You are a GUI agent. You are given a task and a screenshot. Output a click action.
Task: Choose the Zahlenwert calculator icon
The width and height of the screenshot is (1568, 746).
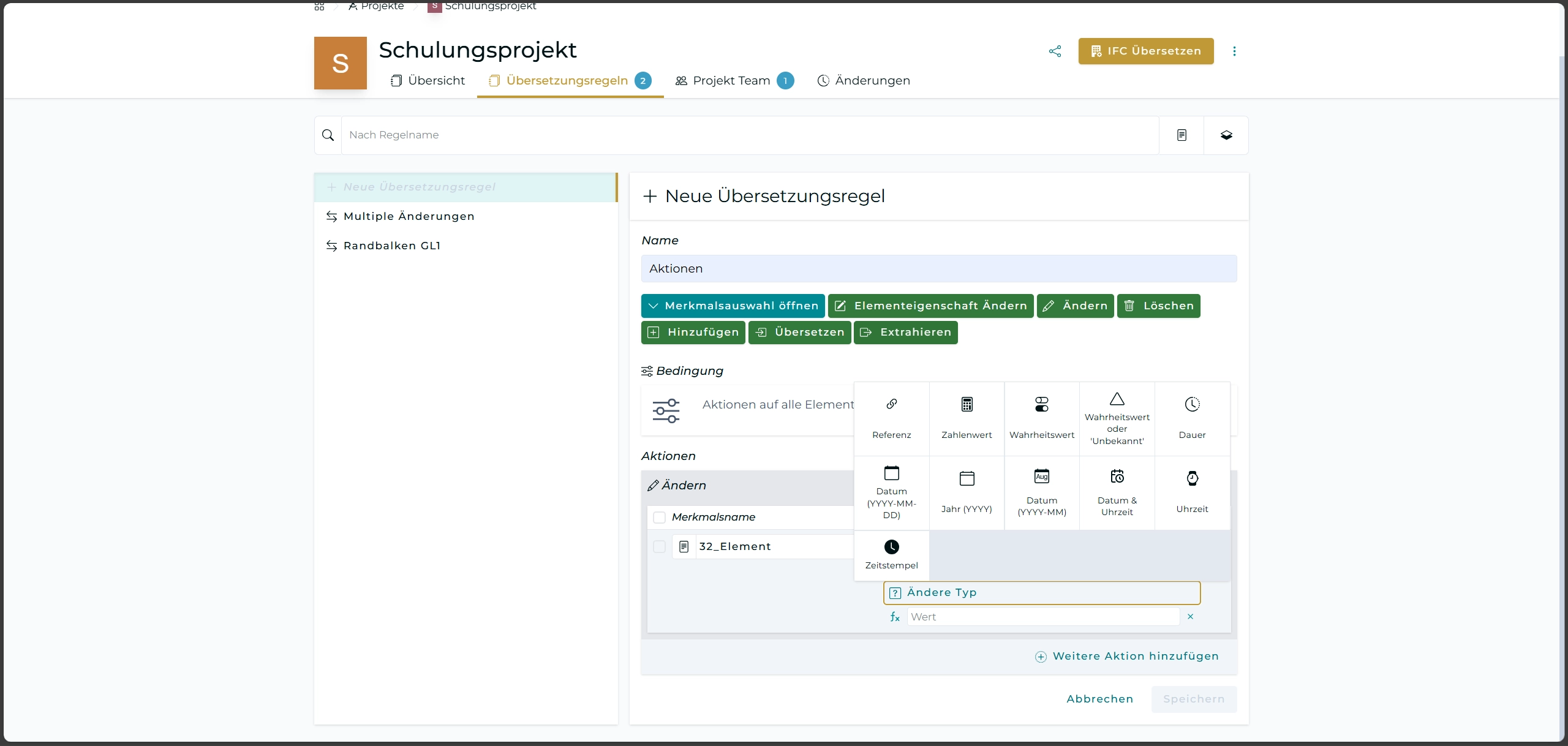click(x=967, y=404)
